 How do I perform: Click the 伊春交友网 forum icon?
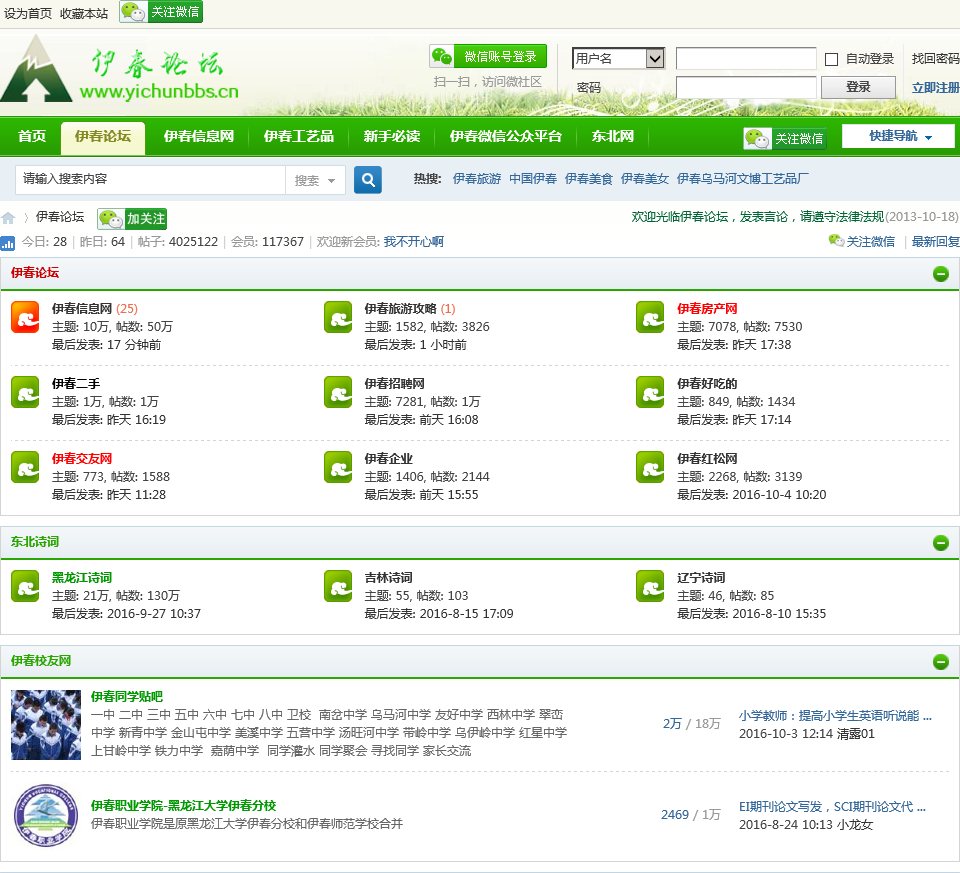(25, 467)
